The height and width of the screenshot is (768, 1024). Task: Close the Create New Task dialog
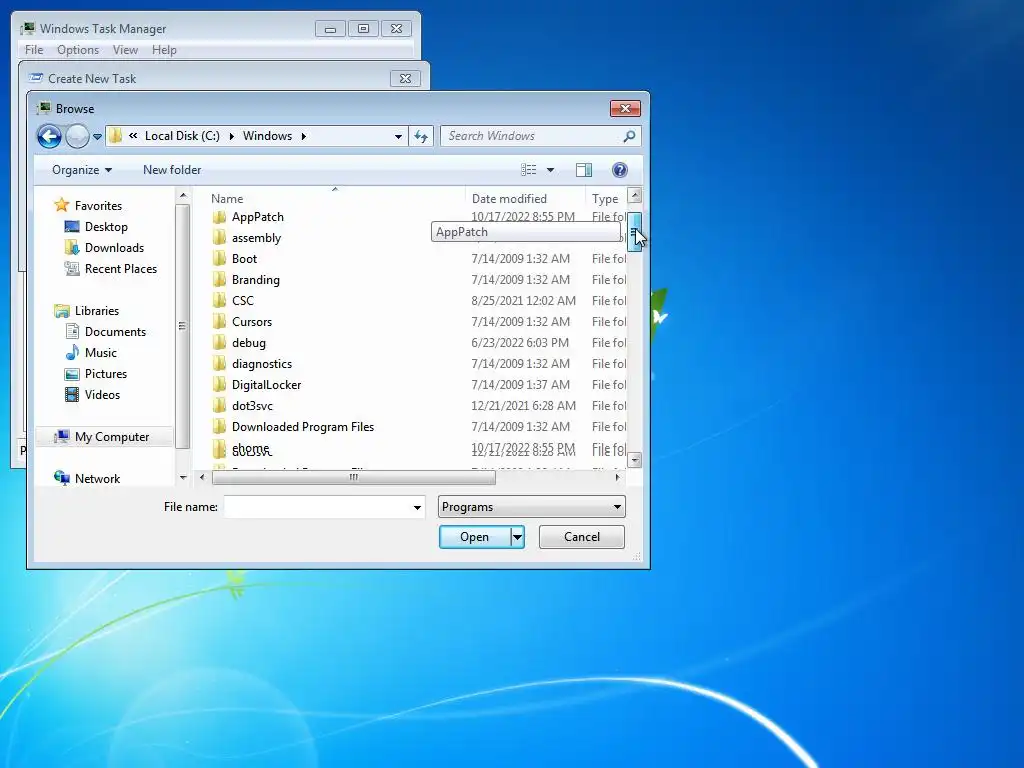click(x=405, y=78)
